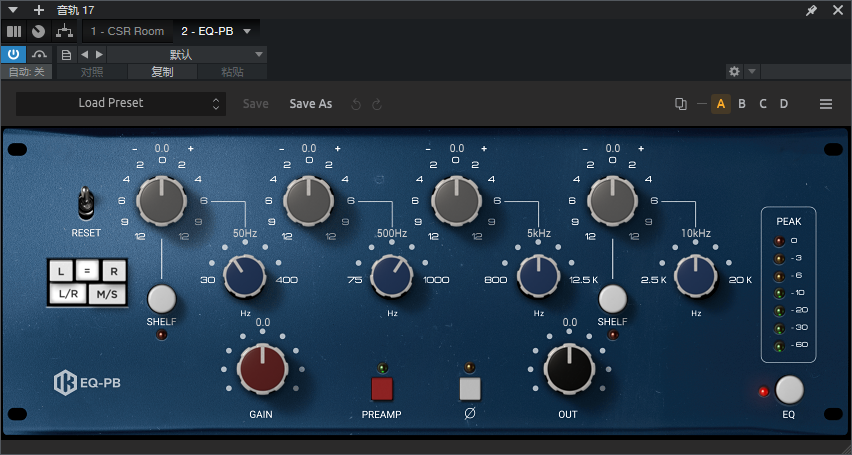This screenshot has height=455, width=852.
Task: Click the GAIN value 0.0 readout
Action: (x=262, y=323)
